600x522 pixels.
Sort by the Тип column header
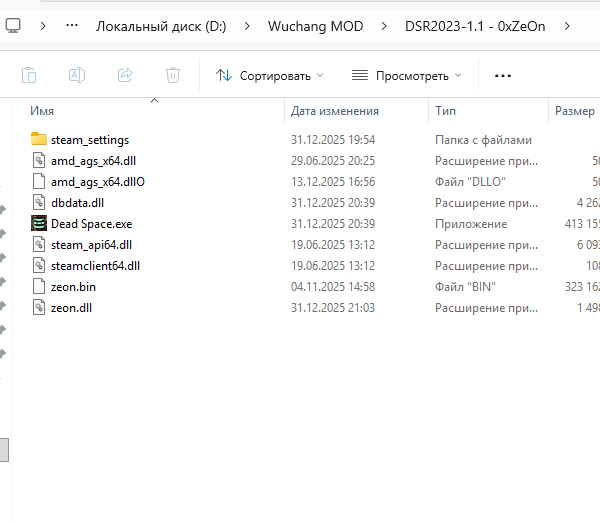click(x=446, y=111)
